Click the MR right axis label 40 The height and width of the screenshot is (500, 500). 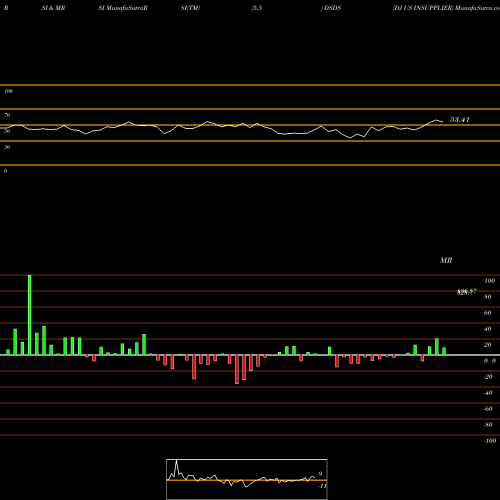488,329
